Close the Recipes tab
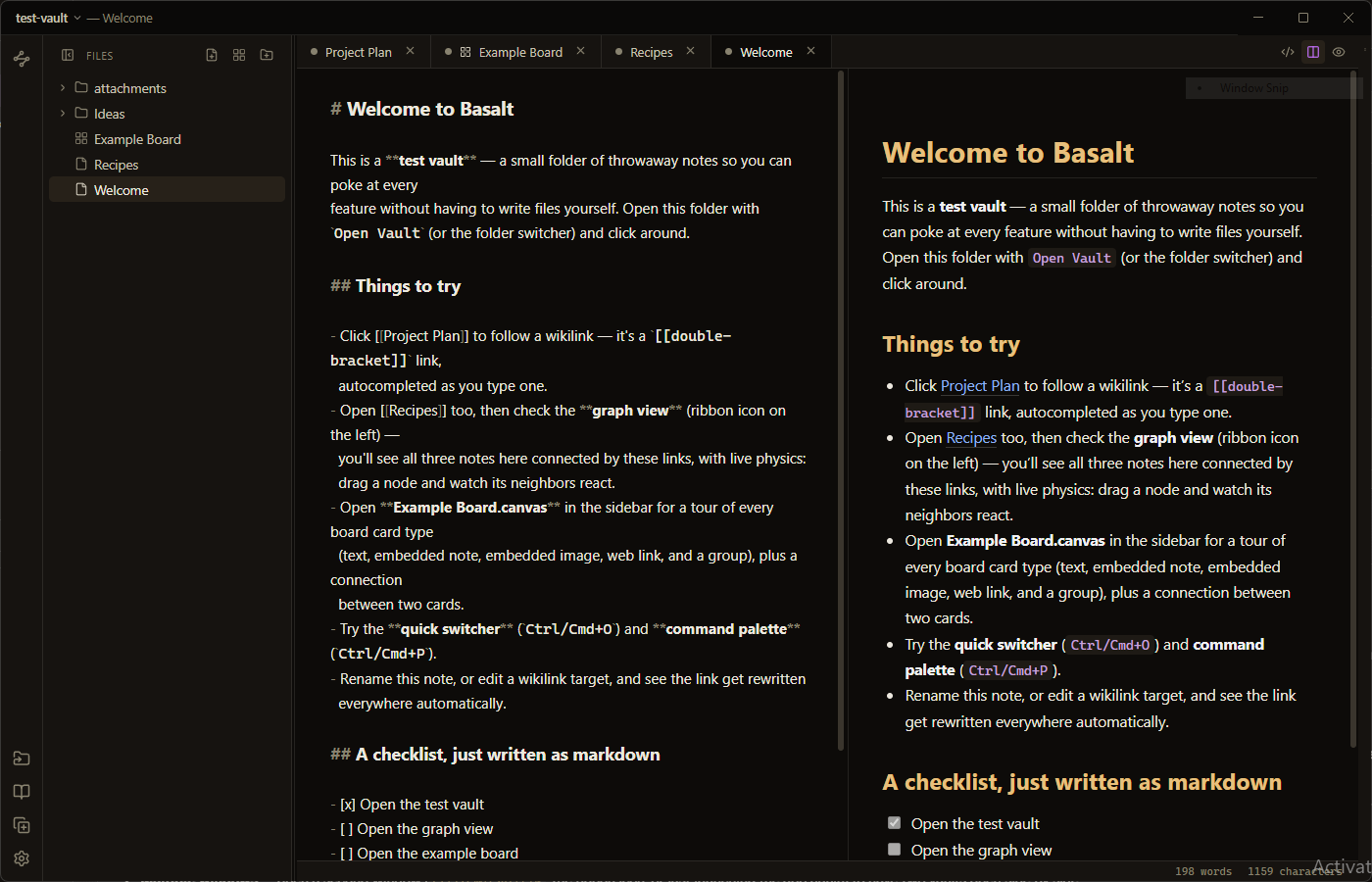Image resolution: width=1372 pixels, height=882 pixels. tap(691, 51)
